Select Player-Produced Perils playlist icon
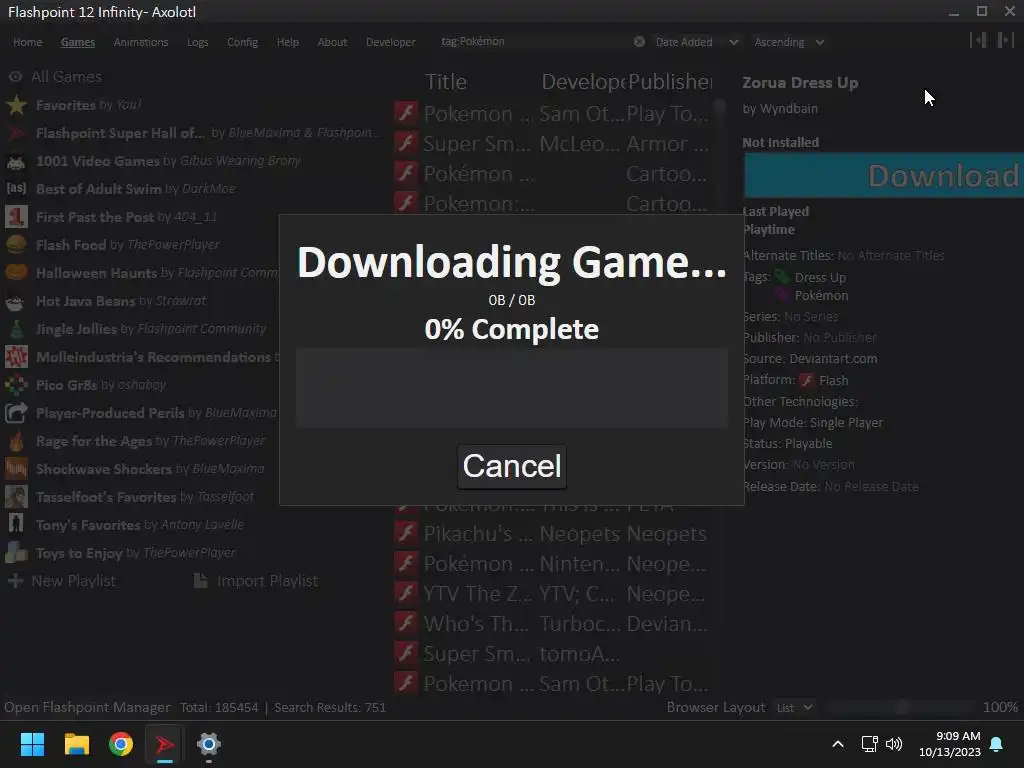 click(16, 413)
